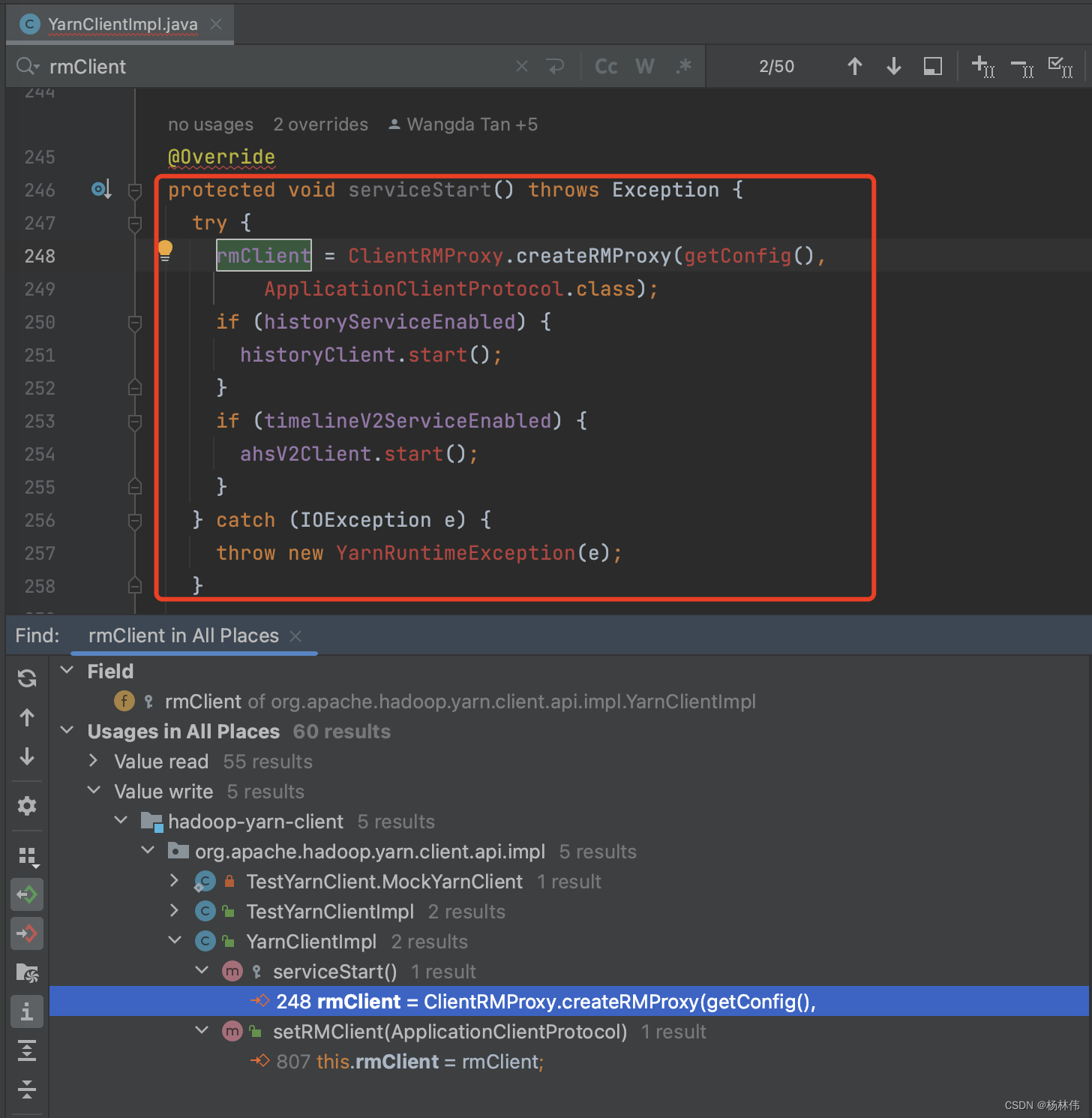The image size is (1092, 1118).
Task: Toggle Words (W) search option
Action: pyautogui.click(x=644, y=67)
